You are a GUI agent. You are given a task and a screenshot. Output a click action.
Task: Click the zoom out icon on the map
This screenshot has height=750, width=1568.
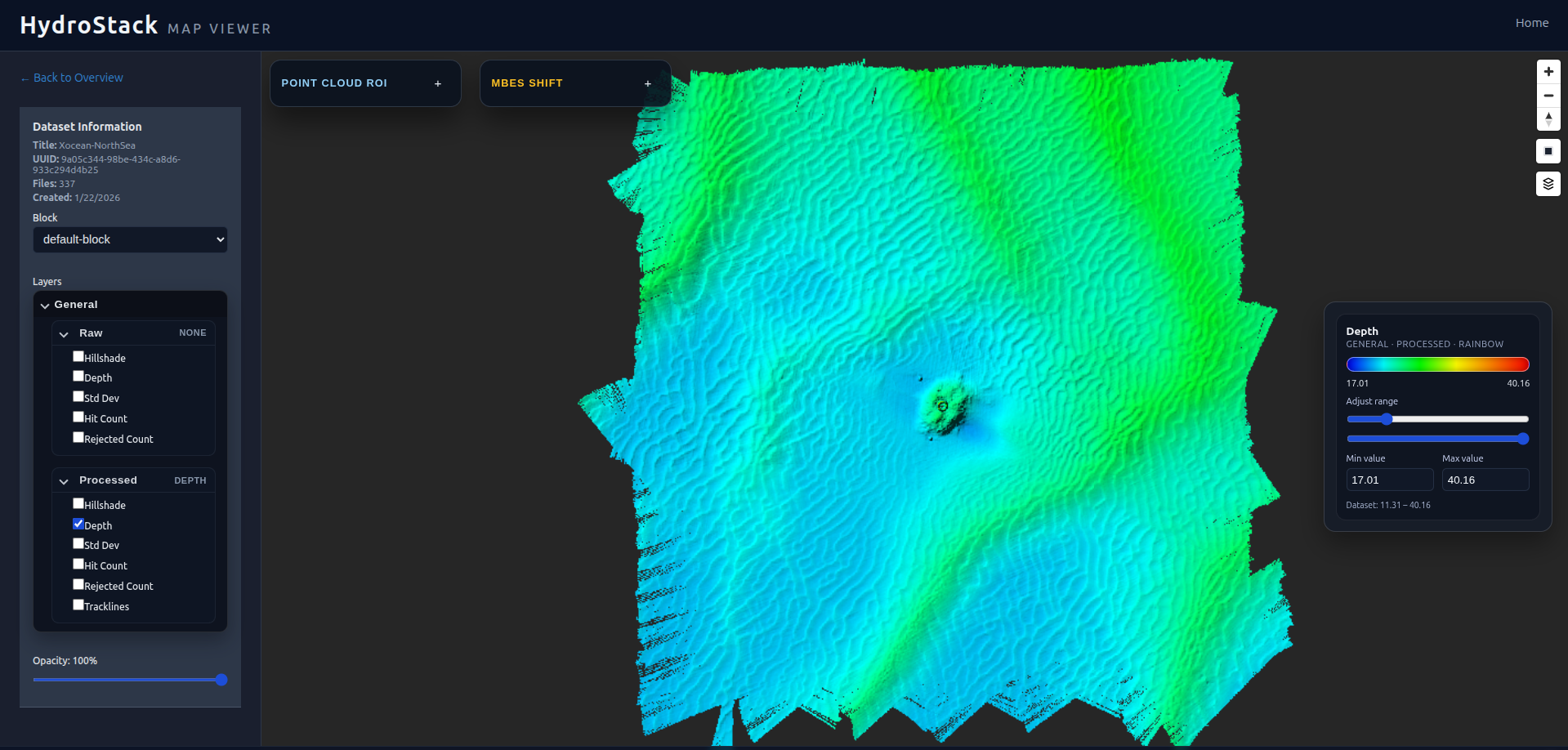[1548, 96]
